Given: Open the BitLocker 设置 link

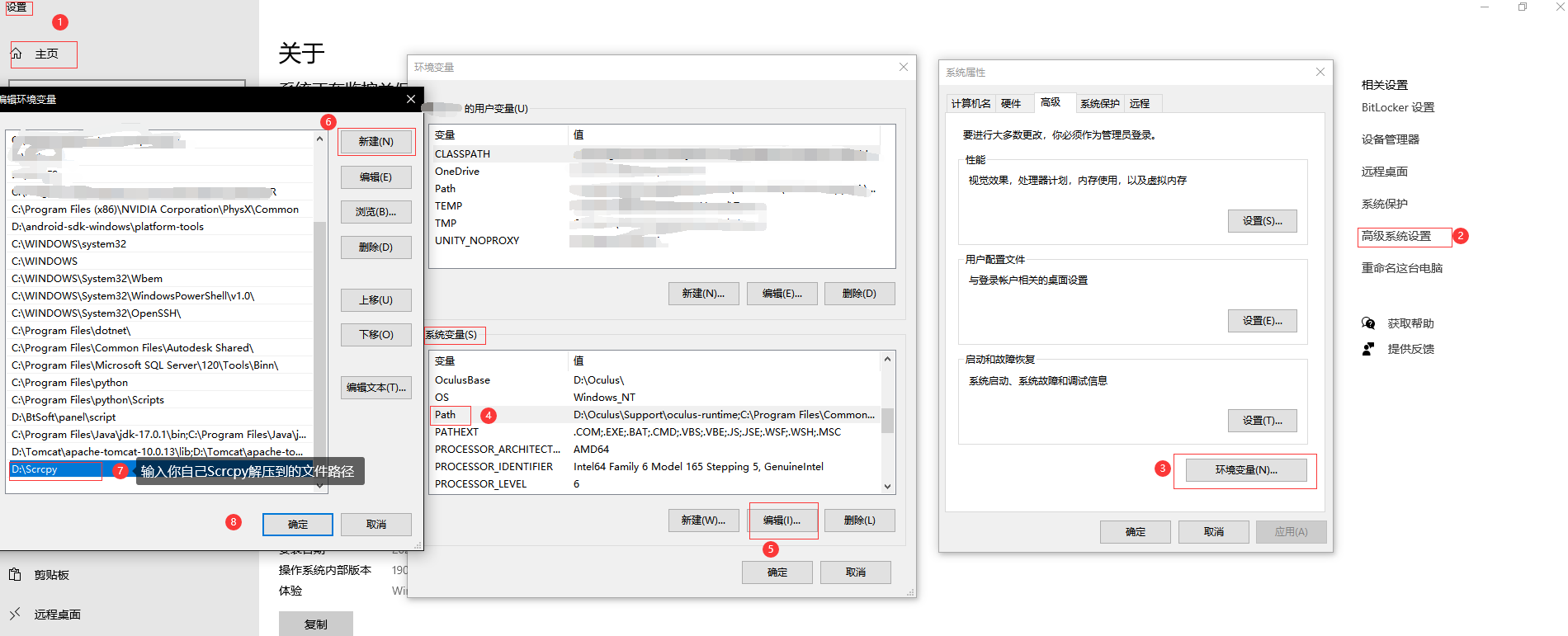Looking at the screenshot, I should tap(1398, 107).
